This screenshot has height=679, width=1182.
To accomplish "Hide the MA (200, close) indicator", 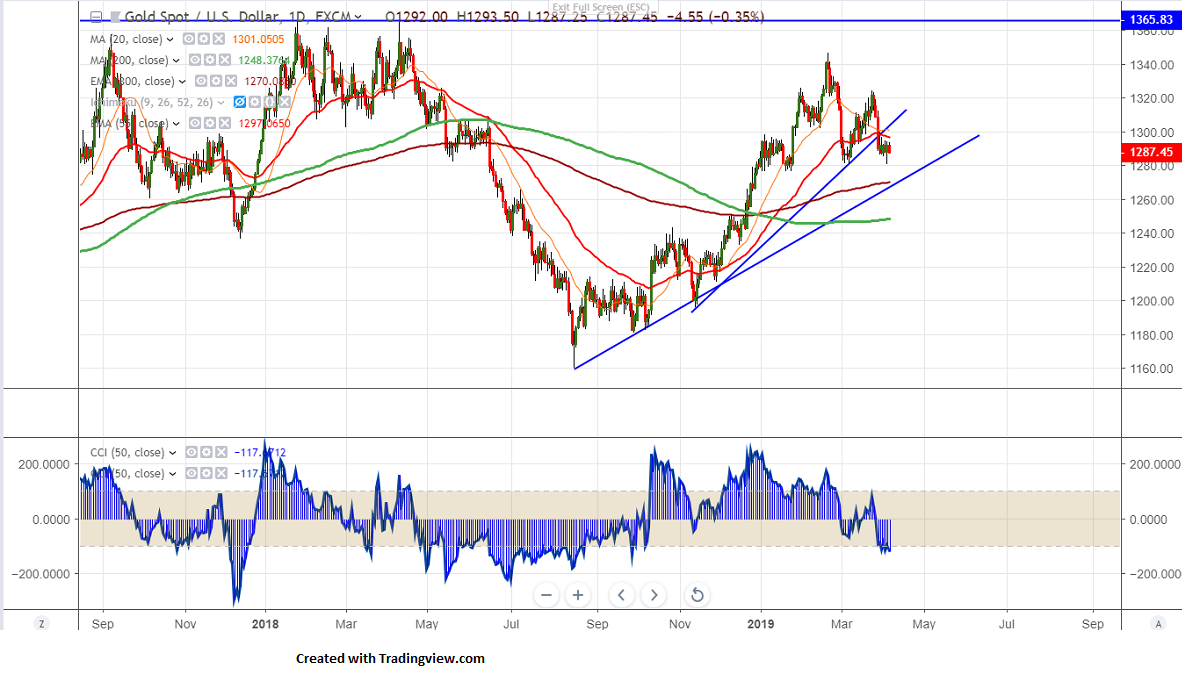I will point(194,60).
